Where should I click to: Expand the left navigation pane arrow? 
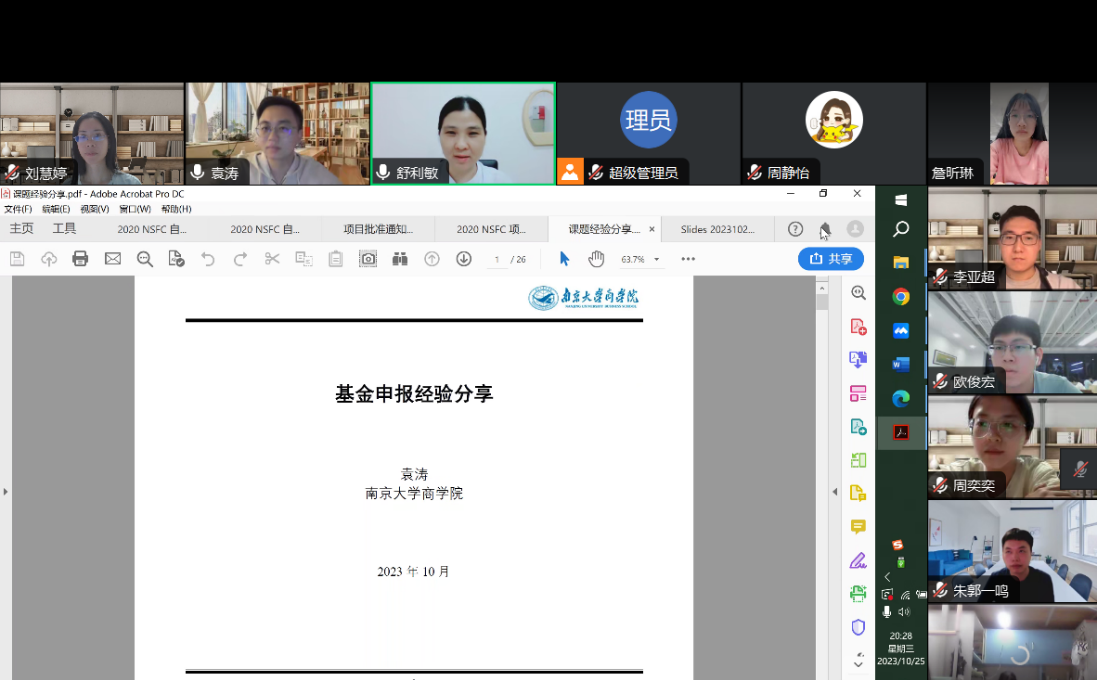pyautogui.click(x=5, y=492)
